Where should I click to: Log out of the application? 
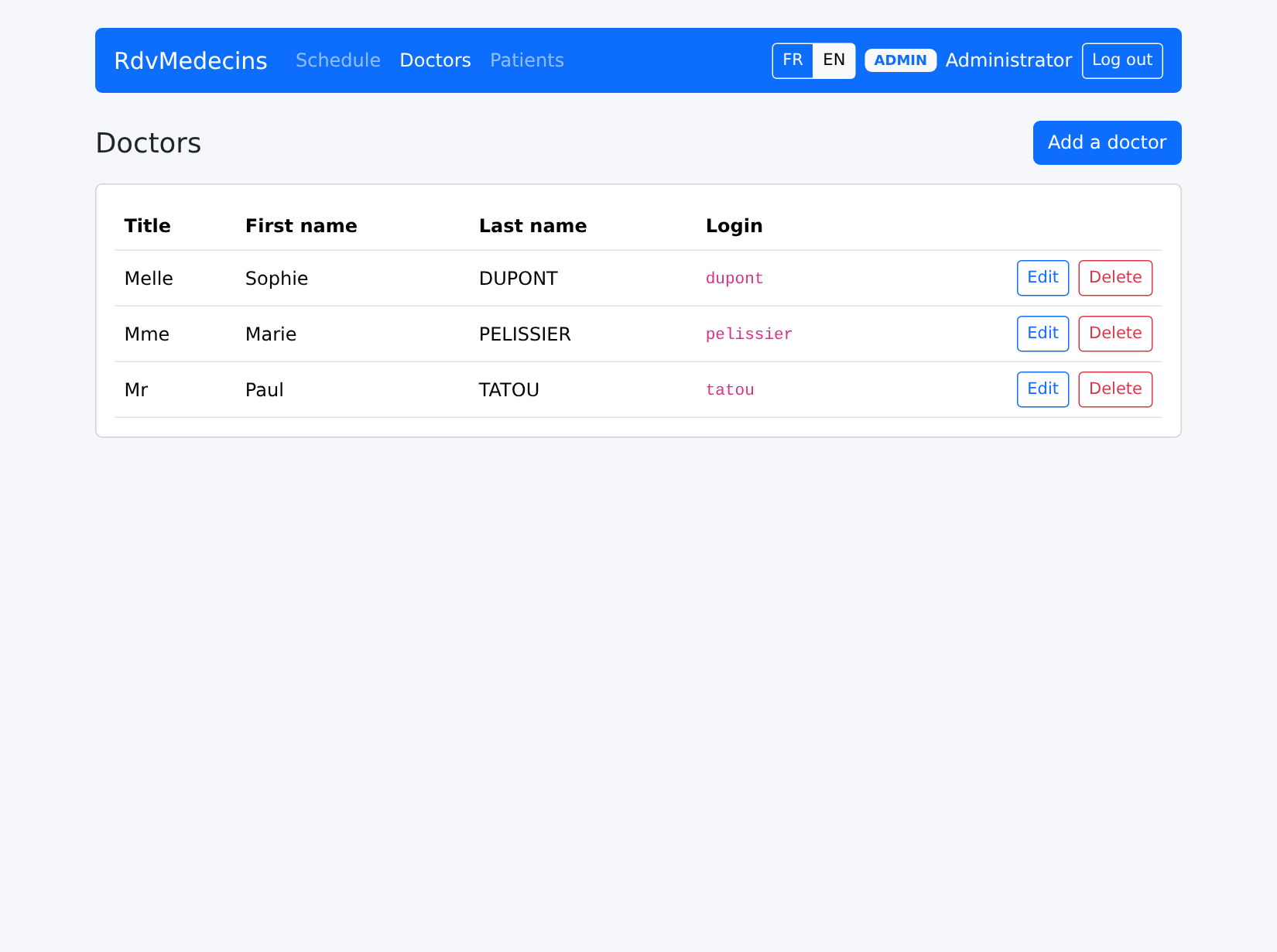click(x=1122, y=60)
